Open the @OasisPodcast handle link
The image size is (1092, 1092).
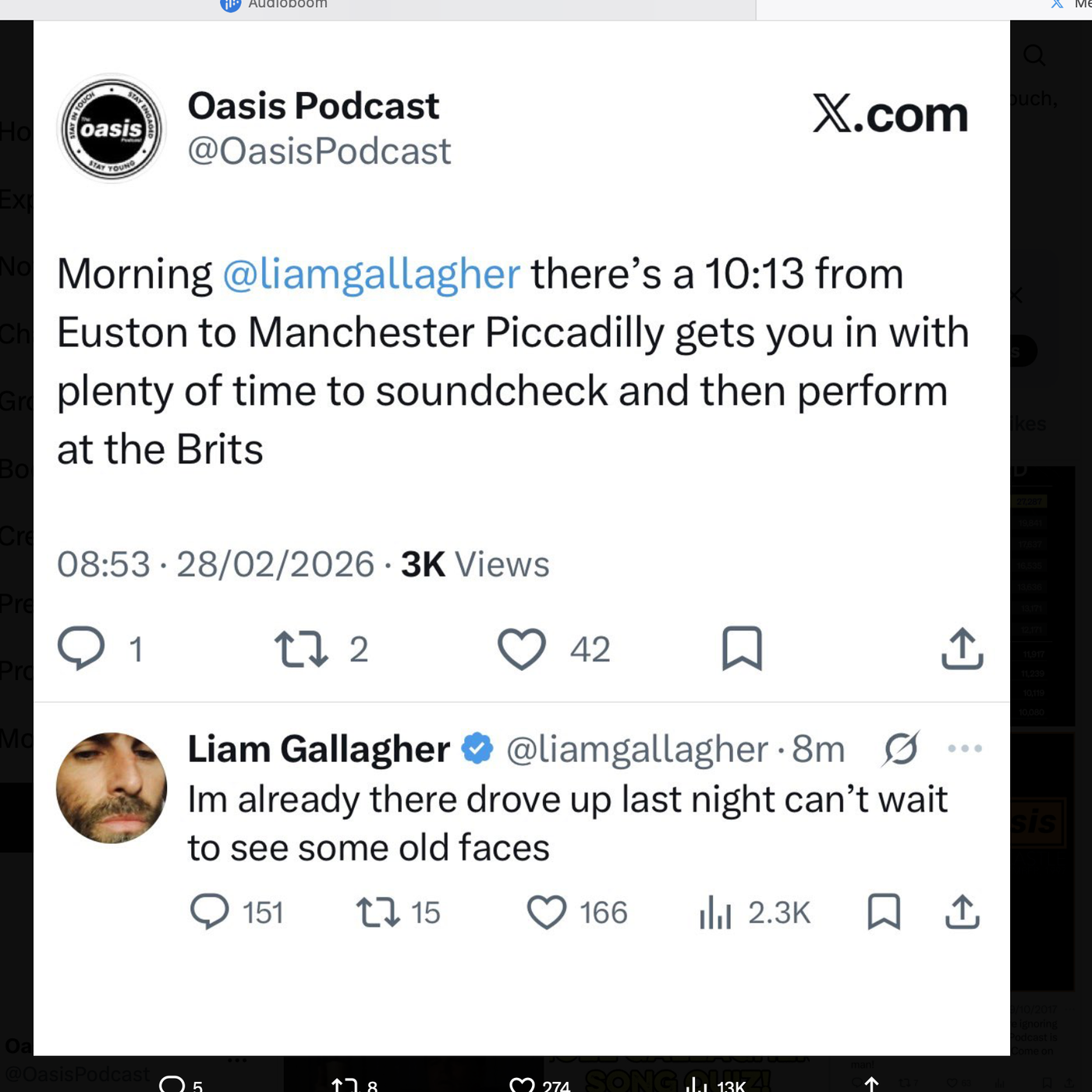(x=319, y=151)
